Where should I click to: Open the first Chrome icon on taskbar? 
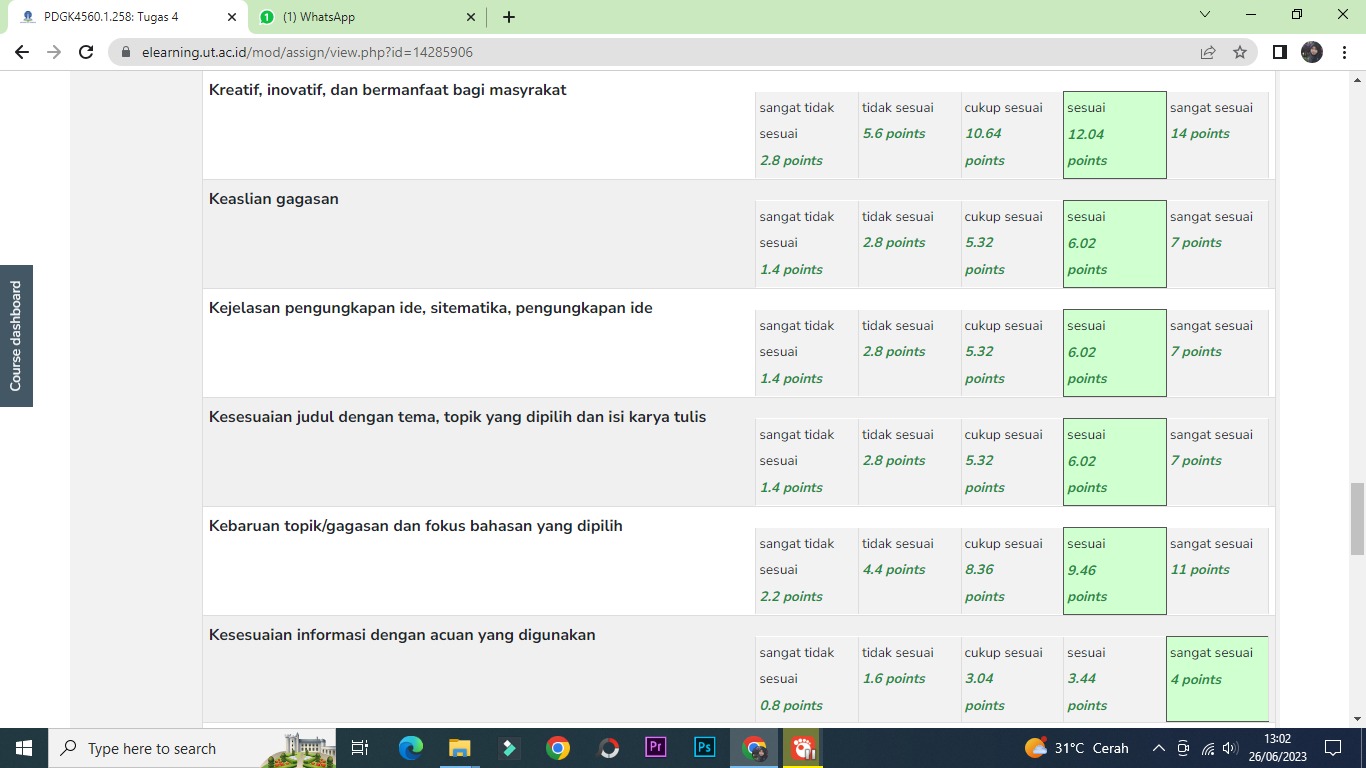(558, 748)
